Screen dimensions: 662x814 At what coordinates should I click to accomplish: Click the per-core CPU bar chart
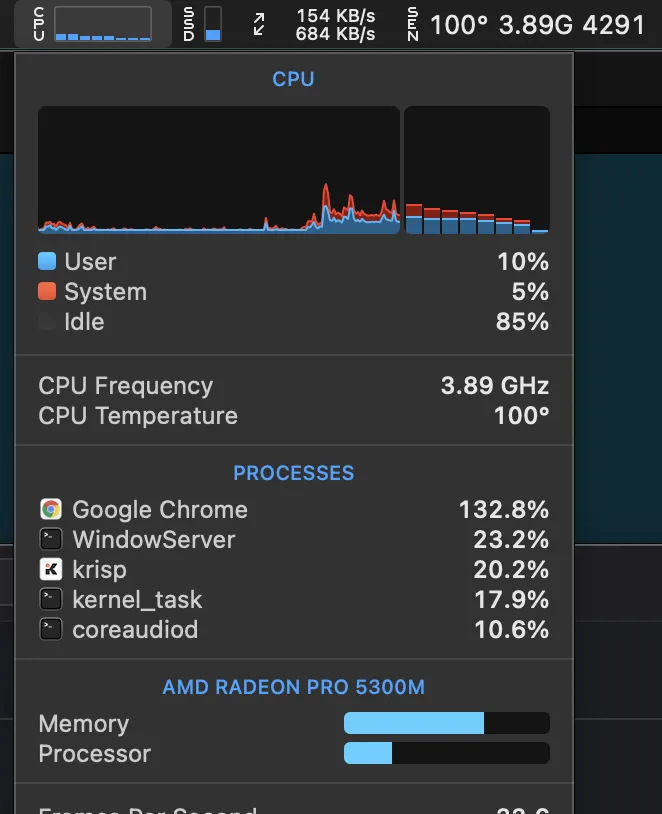(x=476, y=170)
